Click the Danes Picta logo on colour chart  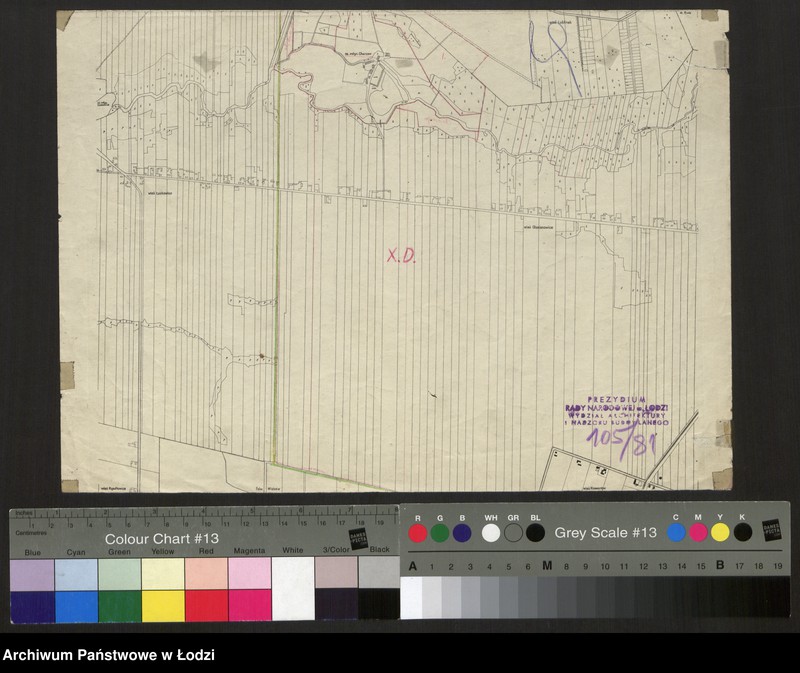pyautogui.click(x=358, y=538)
